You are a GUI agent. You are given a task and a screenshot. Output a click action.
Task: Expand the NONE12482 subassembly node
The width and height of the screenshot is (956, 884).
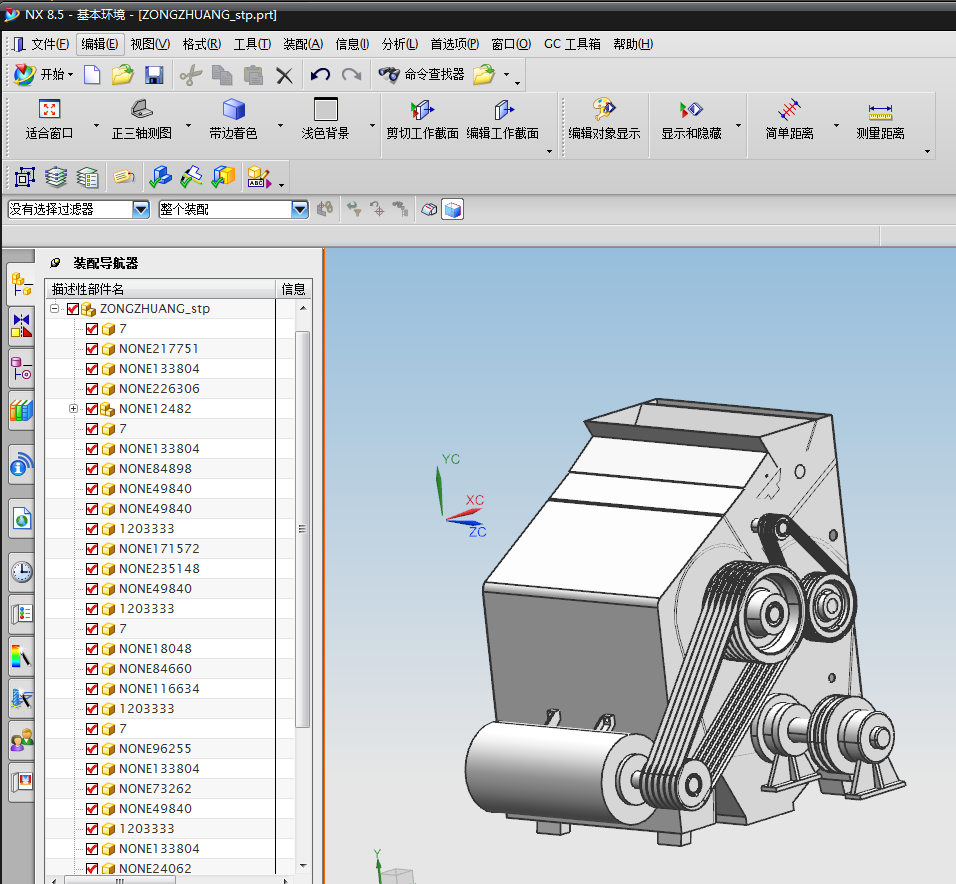point(73,409)
